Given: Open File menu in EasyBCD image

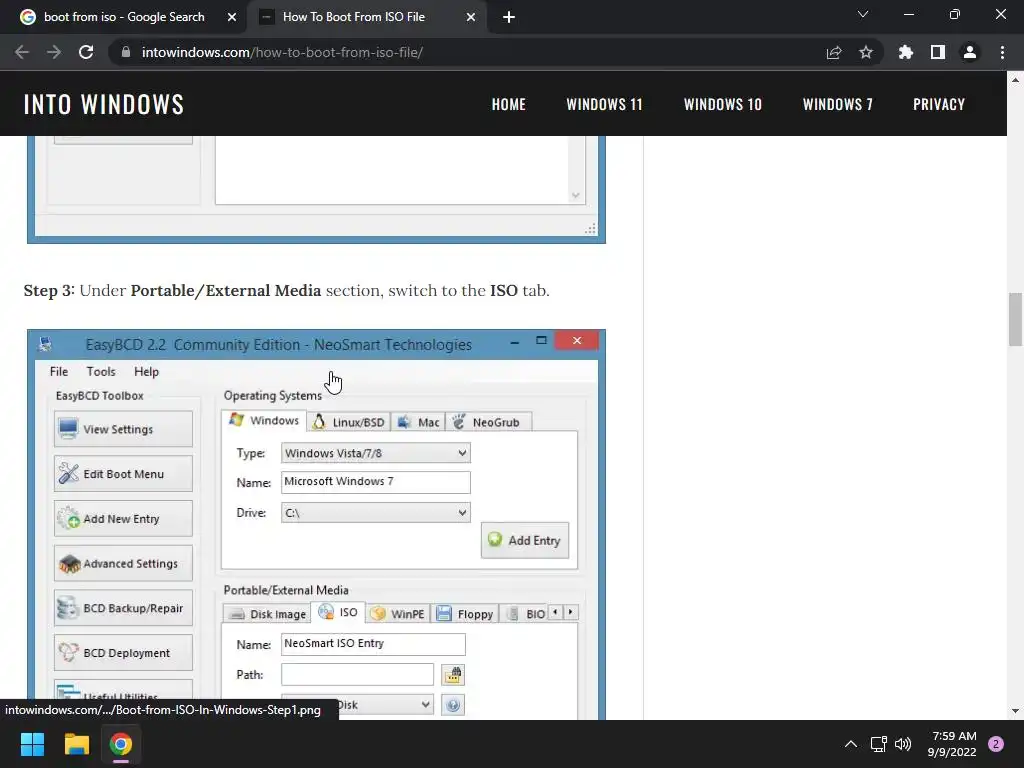Looking at the screenshot, I should pyautogui.click(x=59, y=372).
